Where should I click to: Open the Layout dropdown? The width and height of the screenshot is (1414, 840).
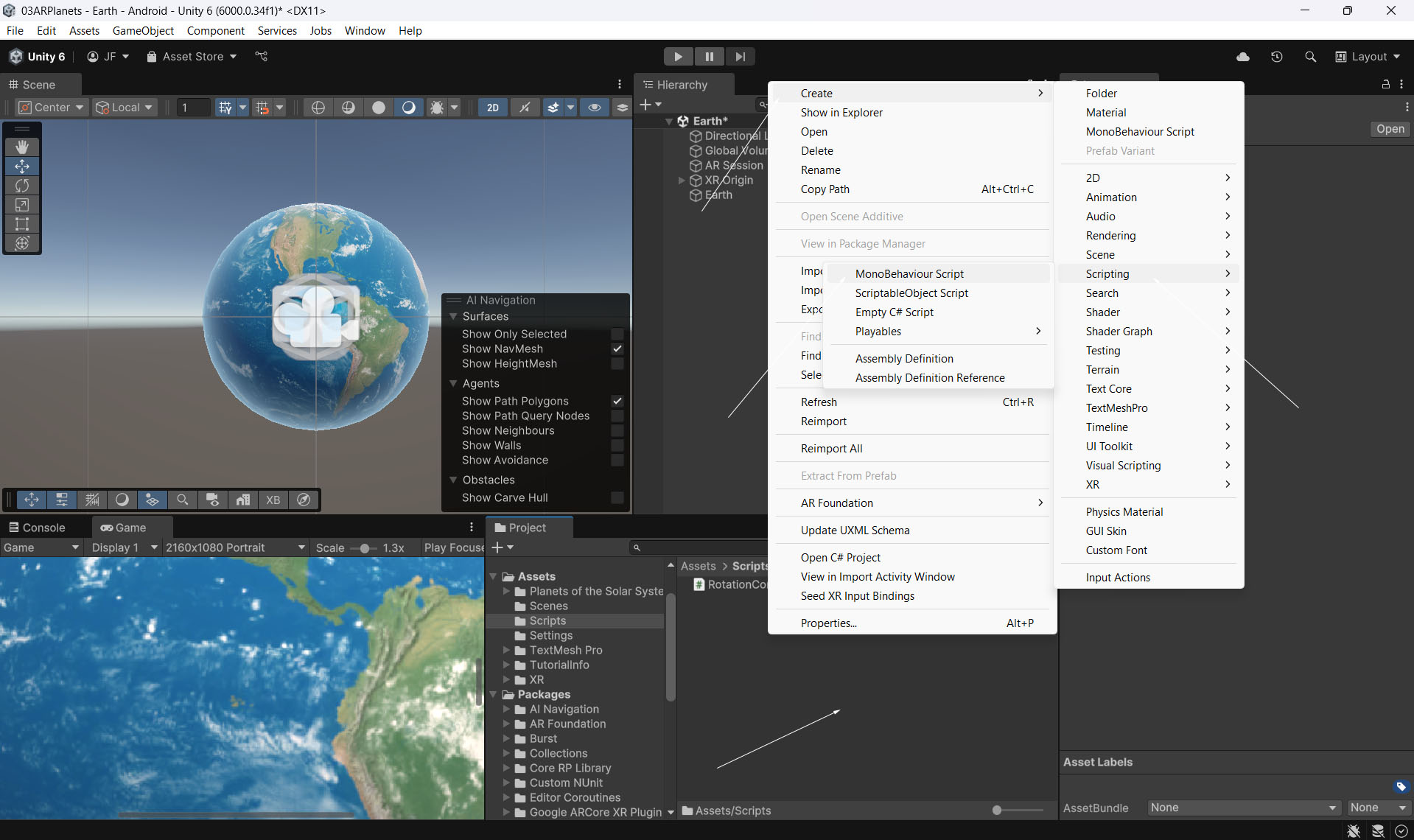1368,57
